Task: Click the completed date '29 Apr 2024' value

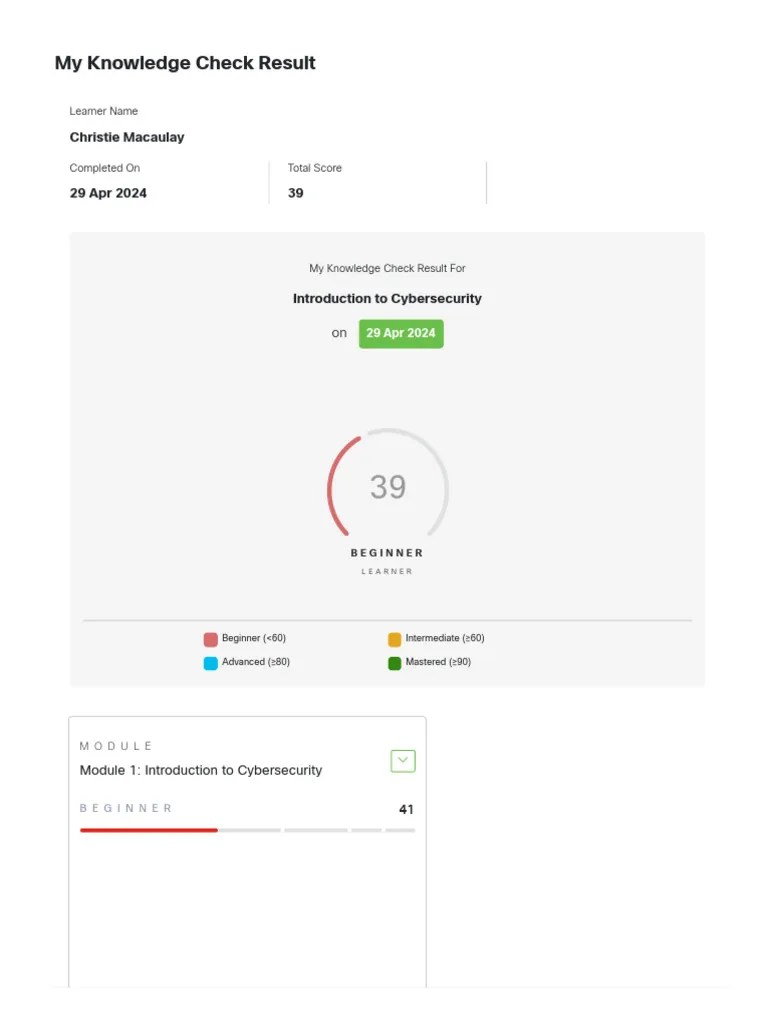Action: click(x=108, y=193)
